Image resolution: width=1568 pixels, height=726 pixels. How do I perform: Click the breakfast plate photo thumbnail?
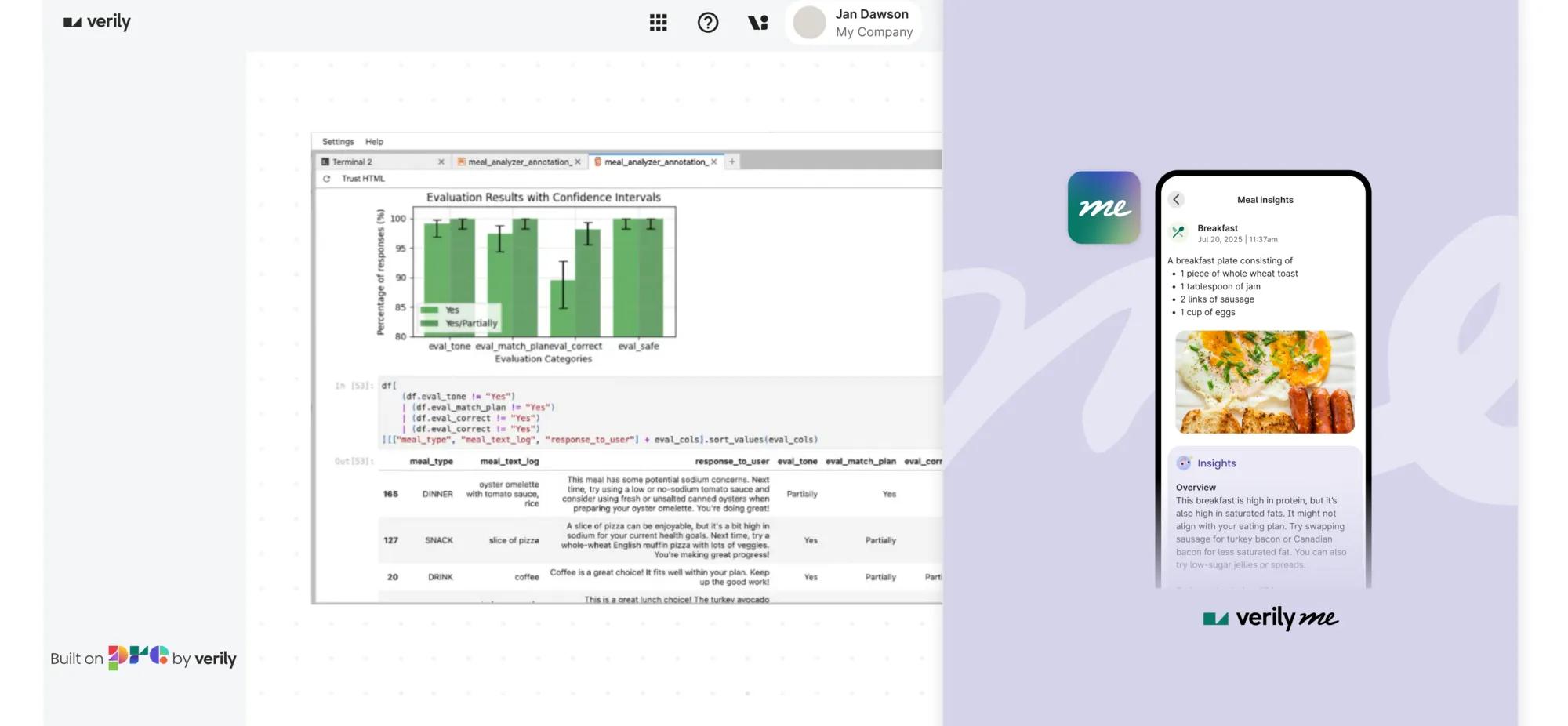[1264, 383]
